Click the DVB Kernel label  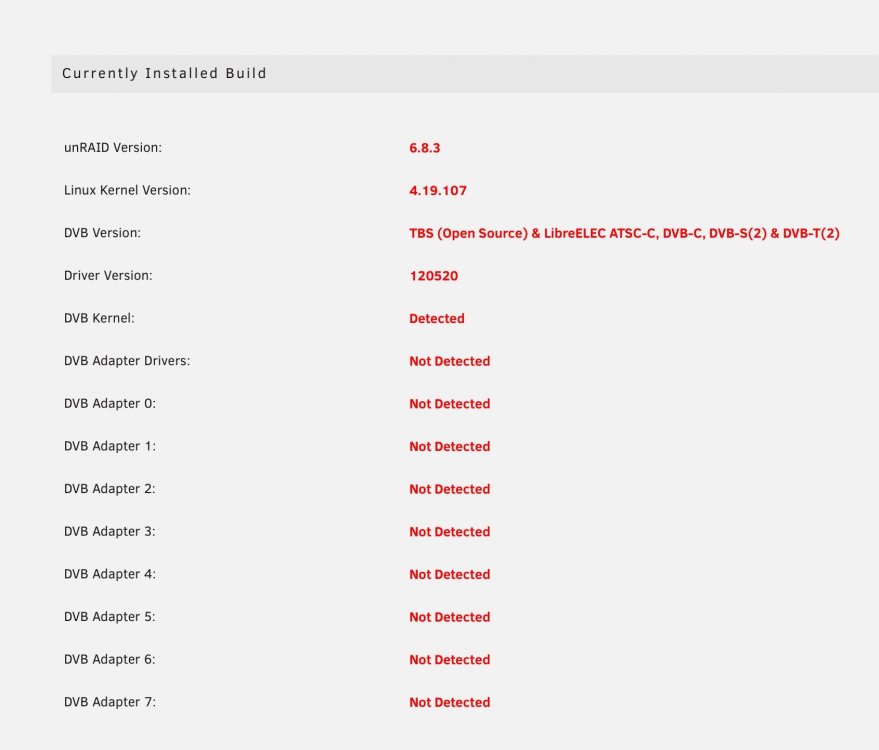click(x=99, y=318)
